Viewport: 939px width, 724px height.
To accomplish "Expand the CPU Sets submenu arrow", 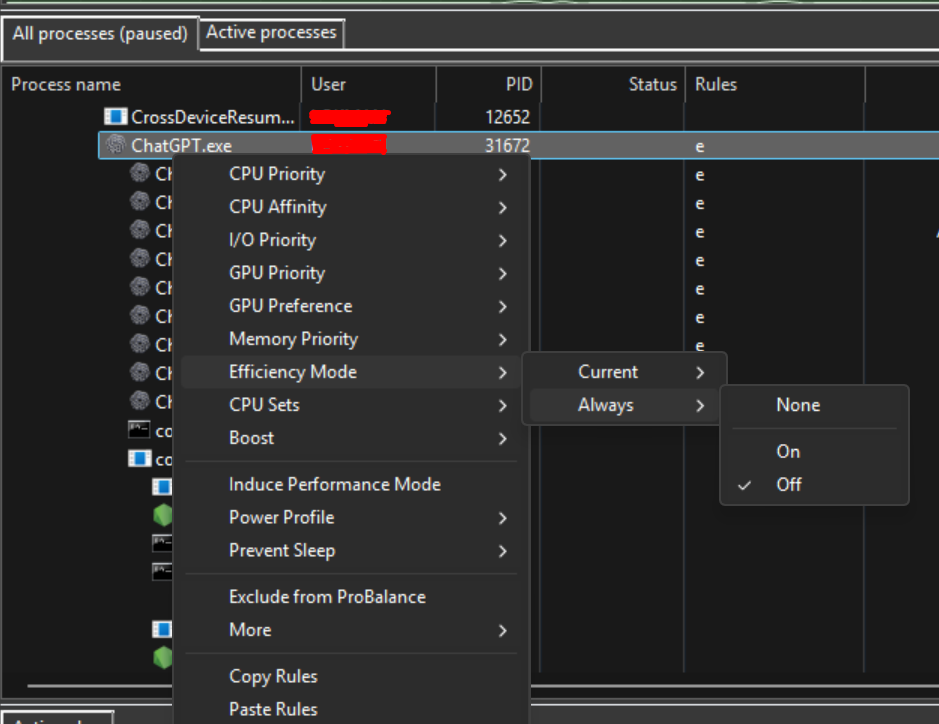I will point(502,406).
